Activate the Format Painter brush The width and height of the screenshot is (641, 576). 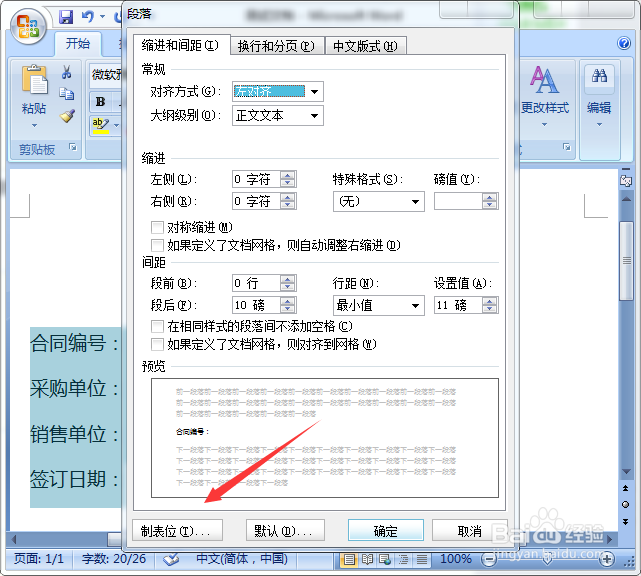click(x=67, y=116)
